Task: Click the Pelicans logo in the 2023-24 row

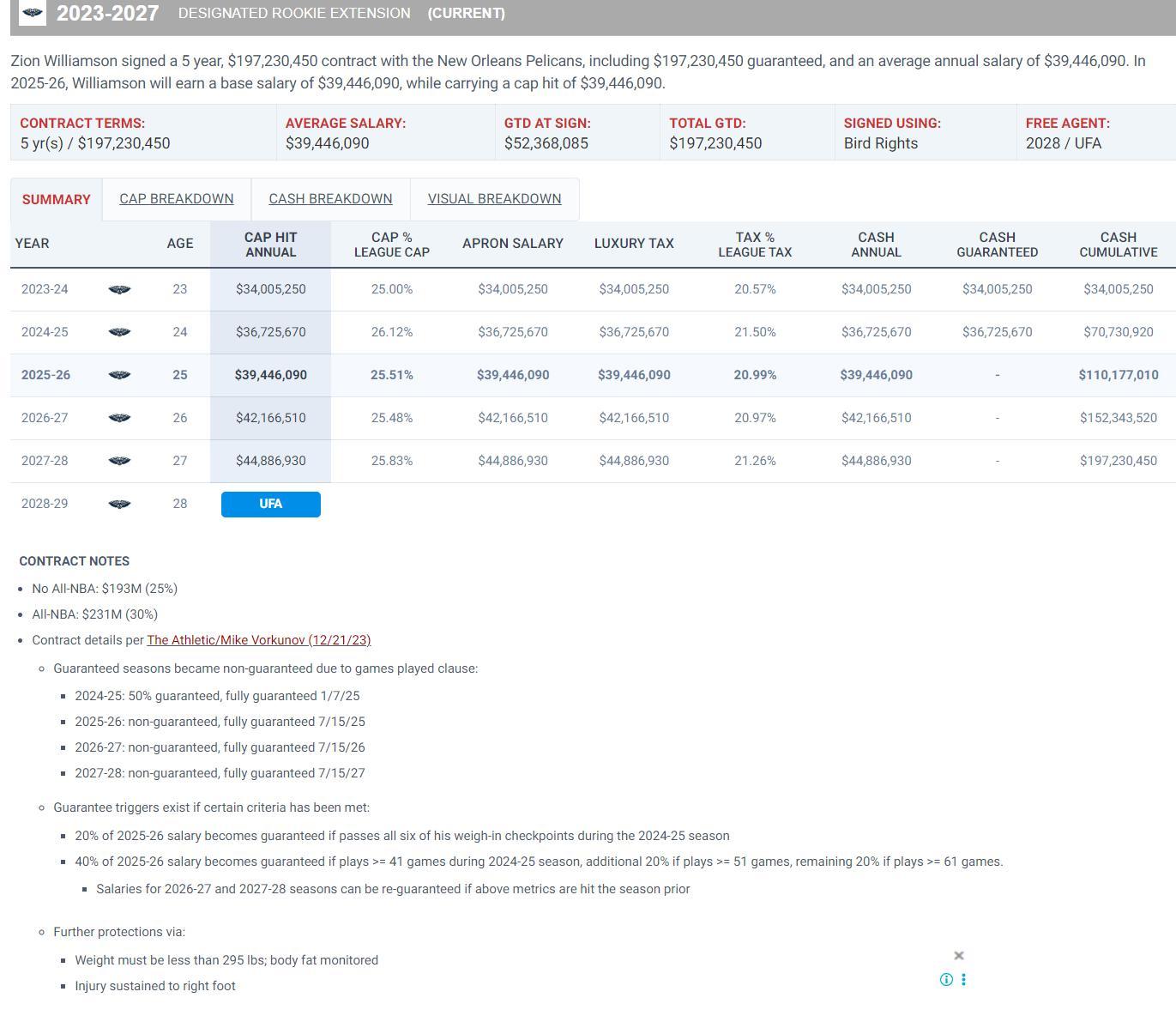Action: pyautogui.click(x=120, y=290)
